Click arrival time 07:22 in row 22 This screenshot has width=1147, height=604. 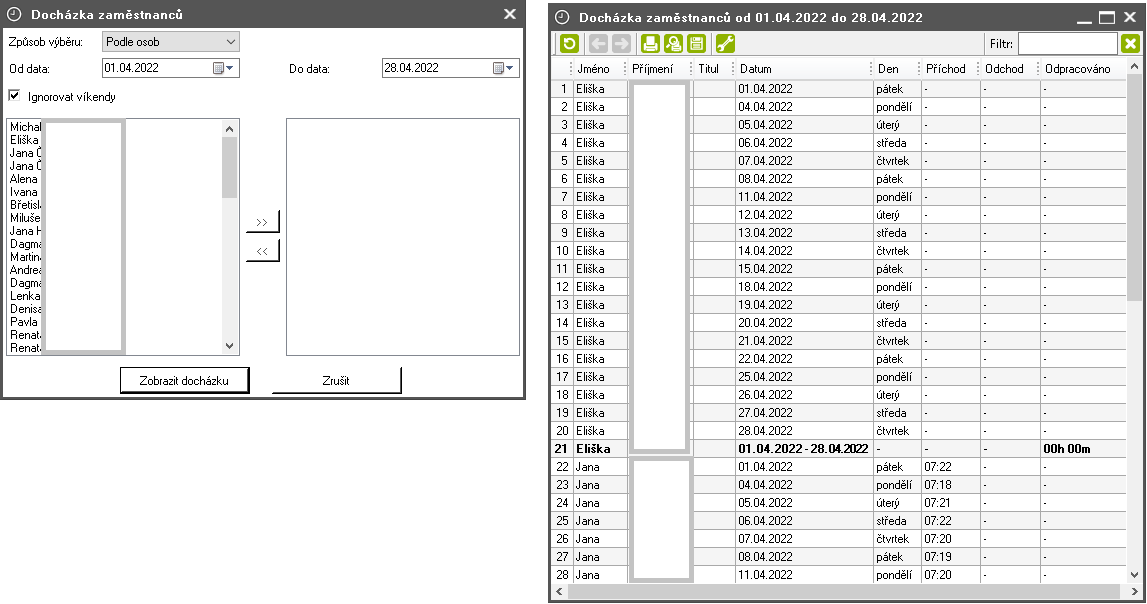point(938,467)
